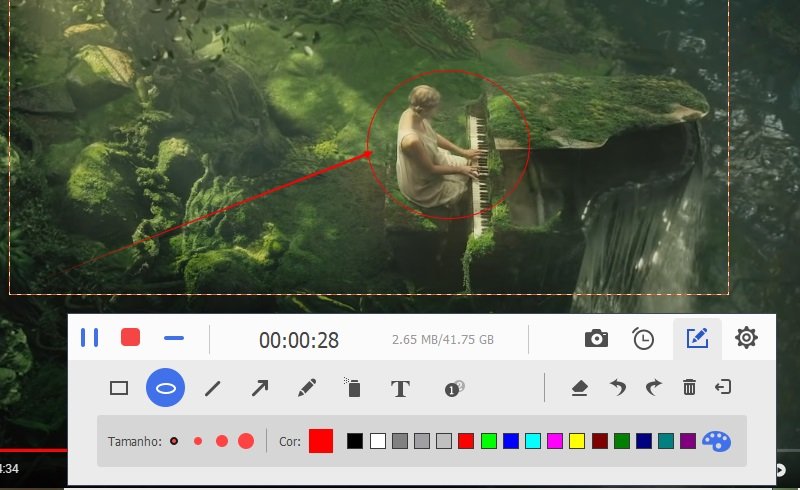
Task: Pause the recording
Action: [90, 338]
